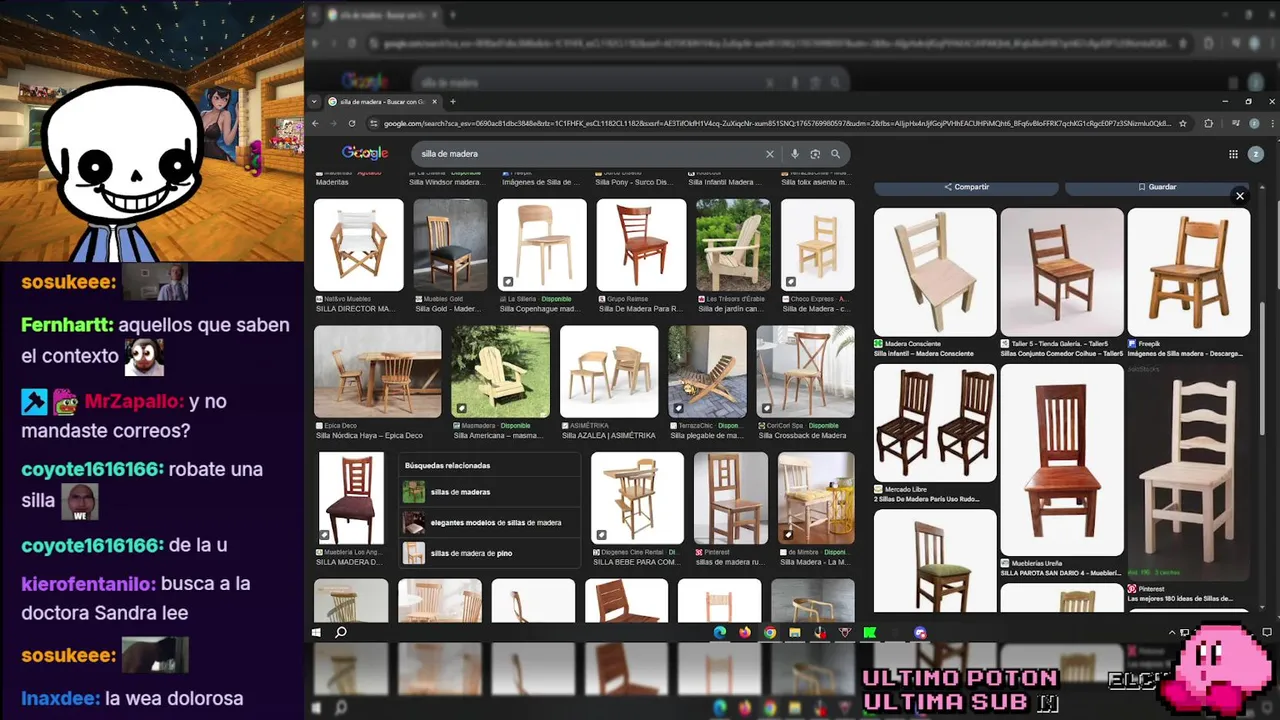The image size is (1280, 720).
Task: Start voice search with the microphone icon
Action: (795, 154)
